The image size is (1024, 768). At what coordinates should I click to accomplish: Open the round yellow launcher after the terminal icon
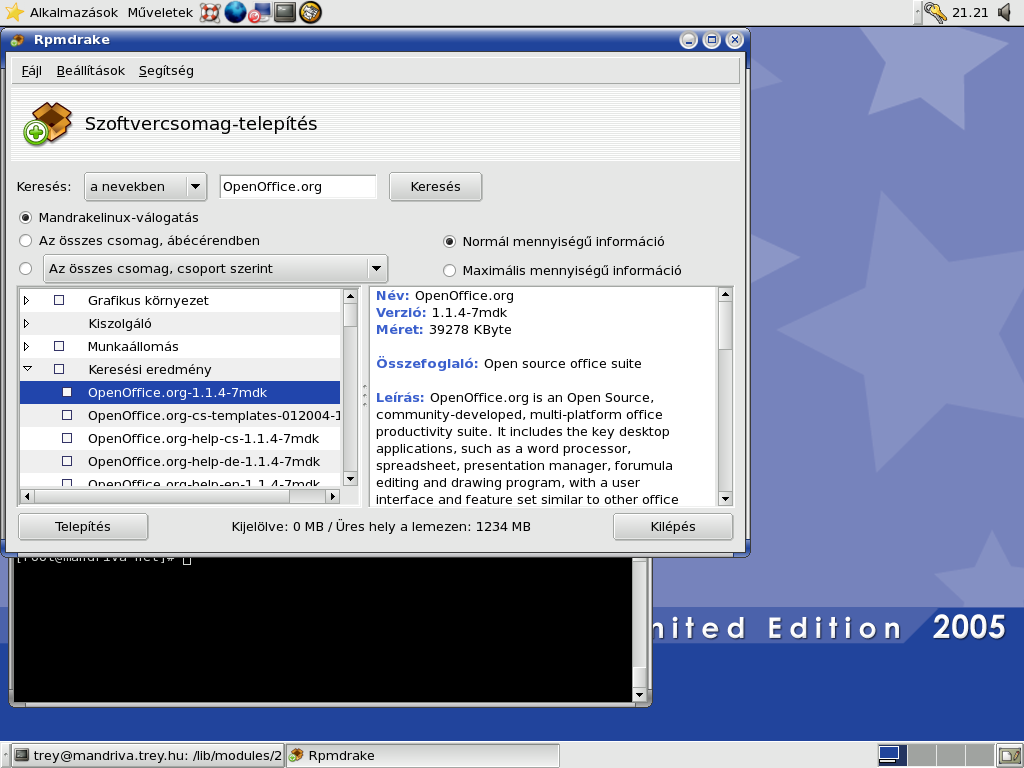pyautogui.click(x=310, y=12)
